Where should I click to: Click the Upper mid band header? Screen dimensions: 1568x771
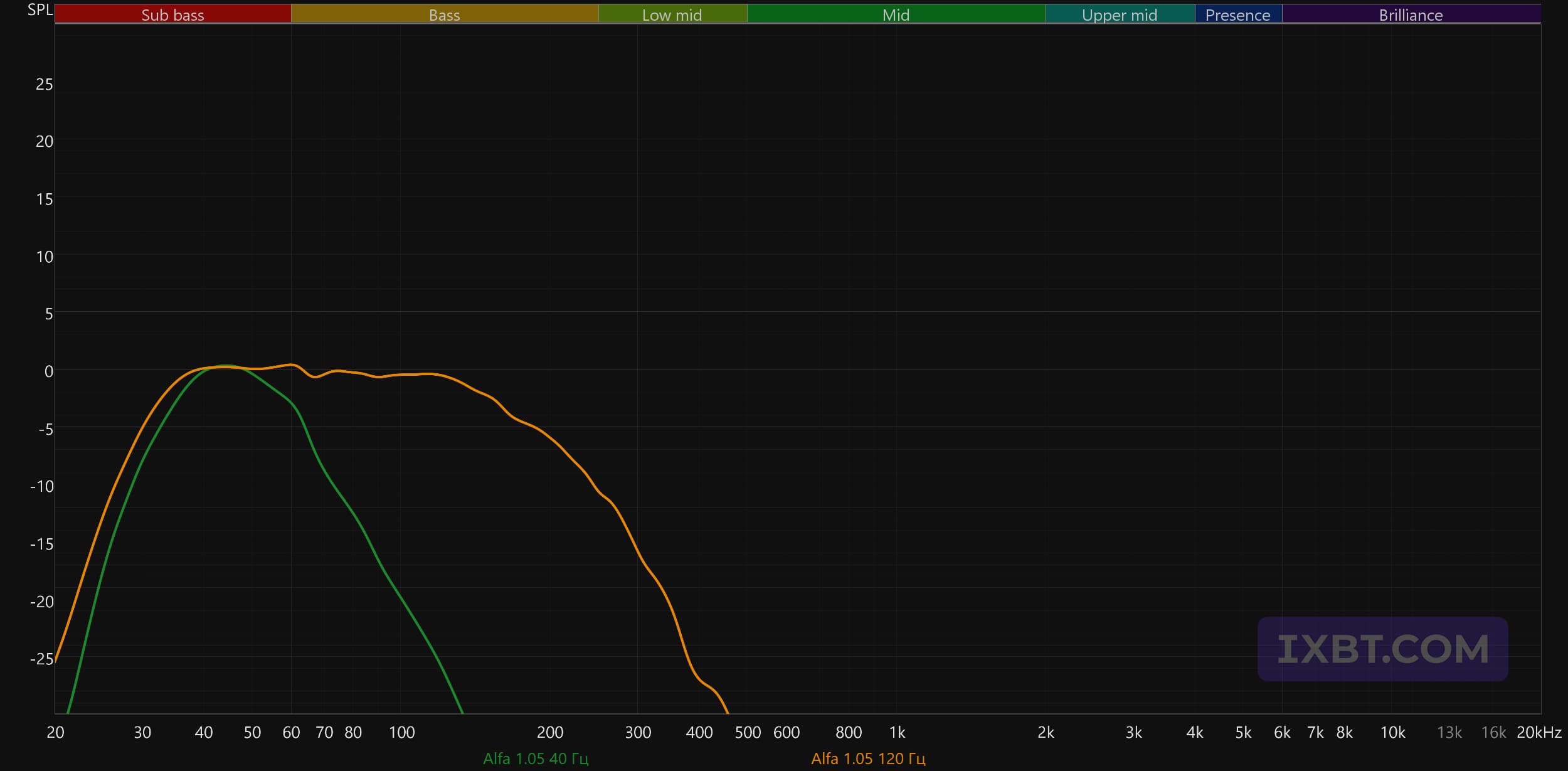(1120, 14)
